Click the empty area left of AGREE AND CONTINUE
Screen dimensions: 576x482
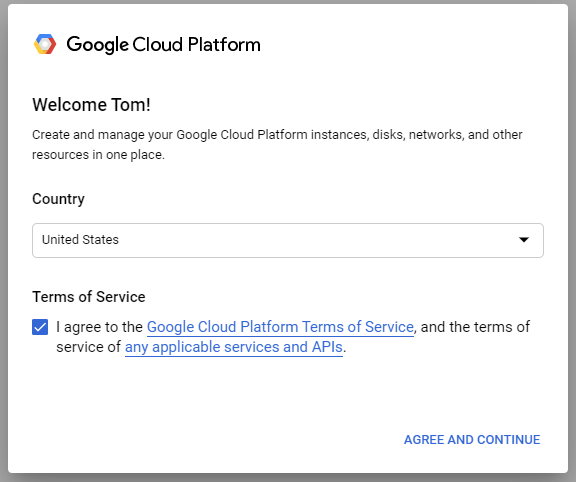click(x=206, y=439)
